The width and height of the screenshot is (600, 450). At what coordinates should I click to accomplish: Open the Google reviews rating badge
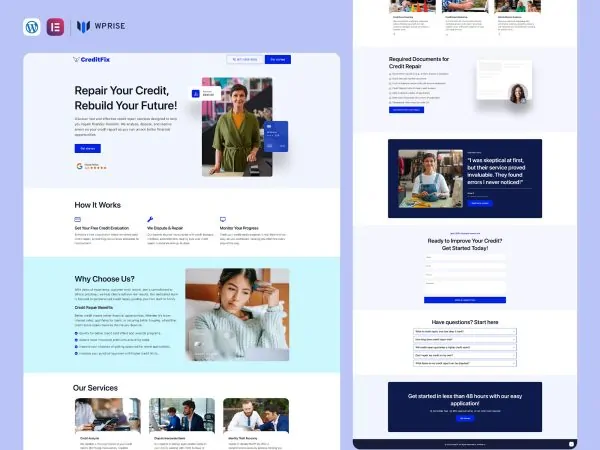pyautogui.click(x=91, y=166)
